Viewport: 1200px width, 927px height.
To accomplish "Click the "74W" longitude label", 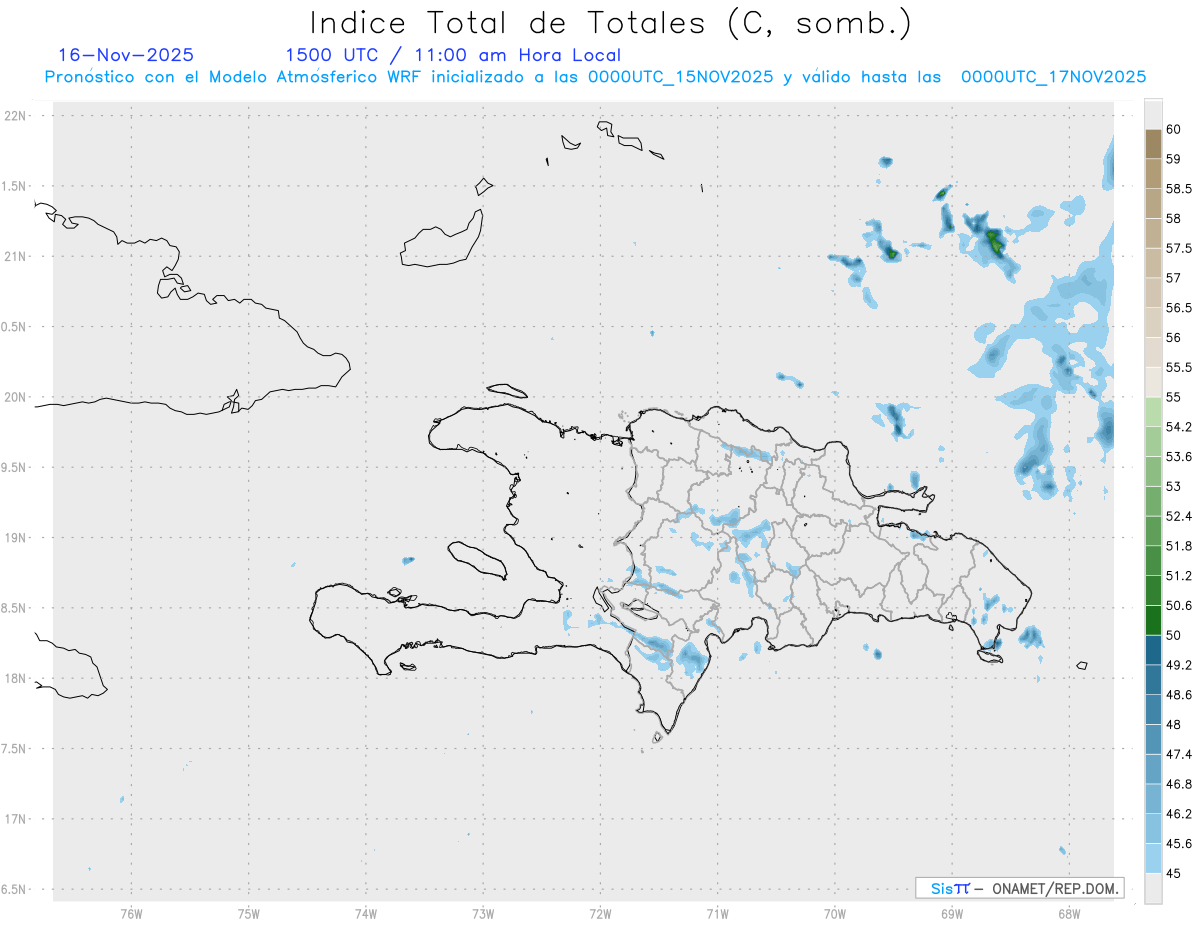I will [365, 914].
